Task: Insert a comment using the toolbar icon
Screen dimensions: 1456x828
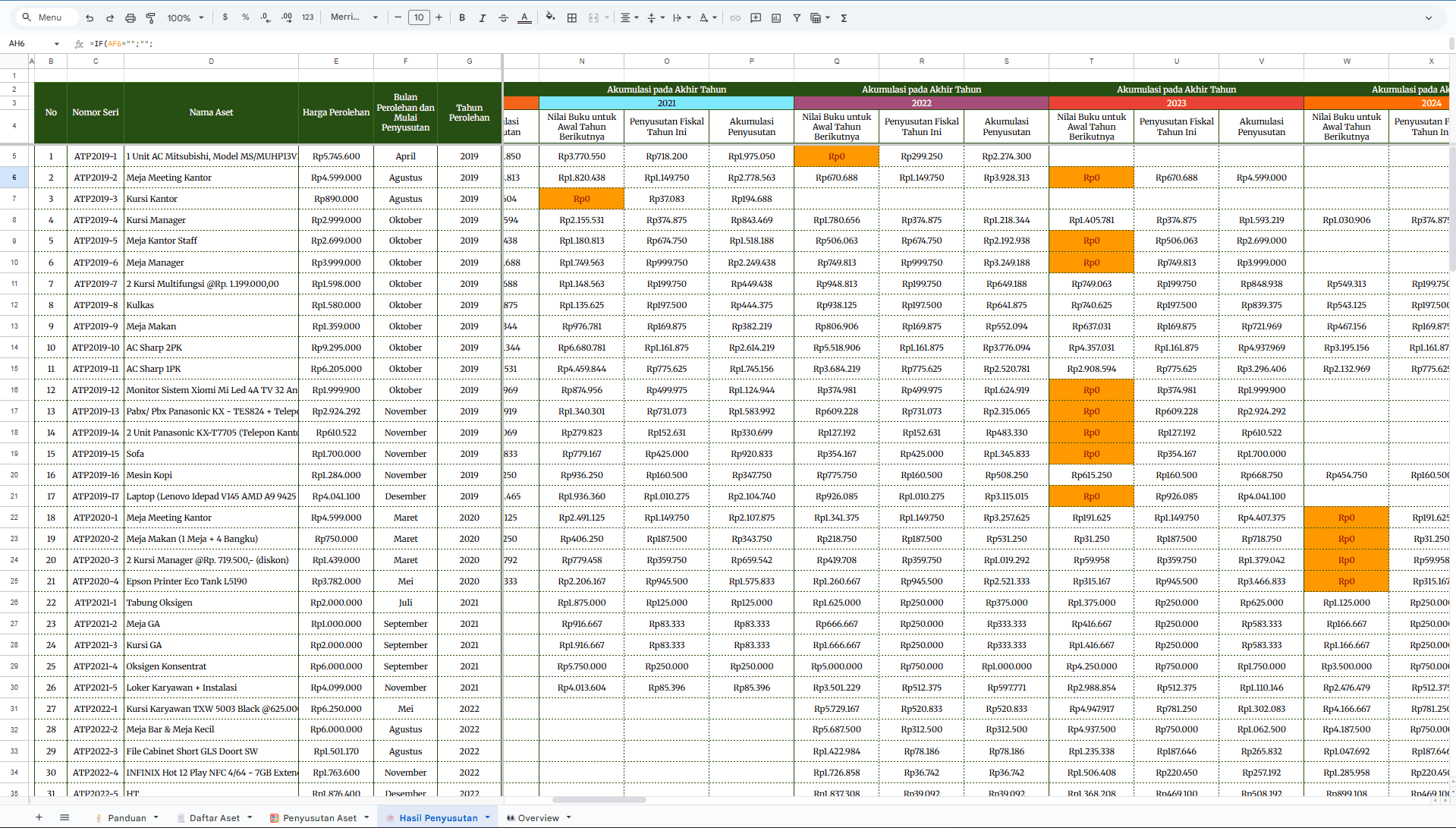Action: tap(756, 17)
